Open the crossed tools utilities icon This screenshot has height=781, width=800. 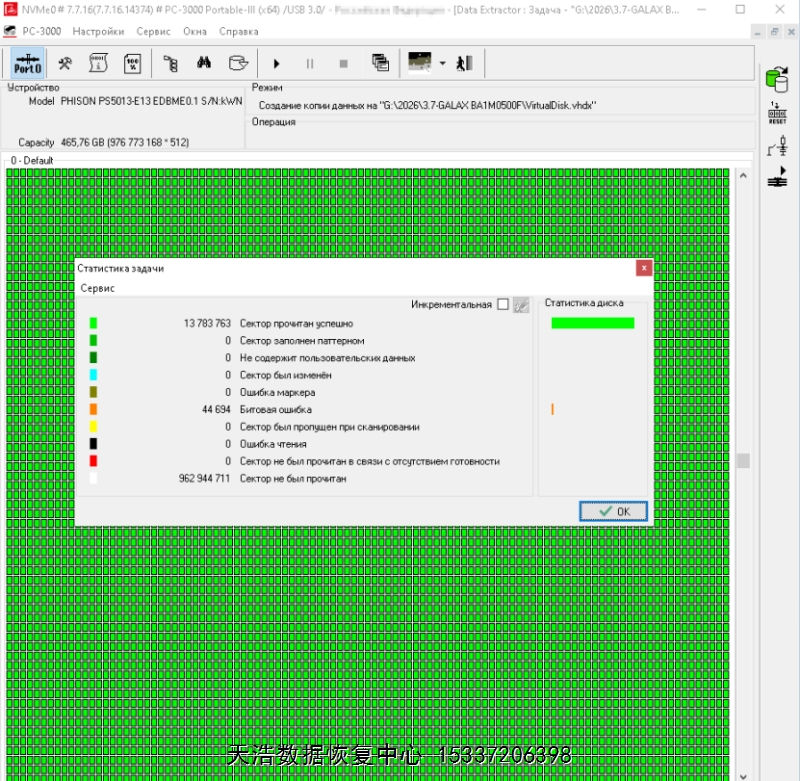(65, 63)
